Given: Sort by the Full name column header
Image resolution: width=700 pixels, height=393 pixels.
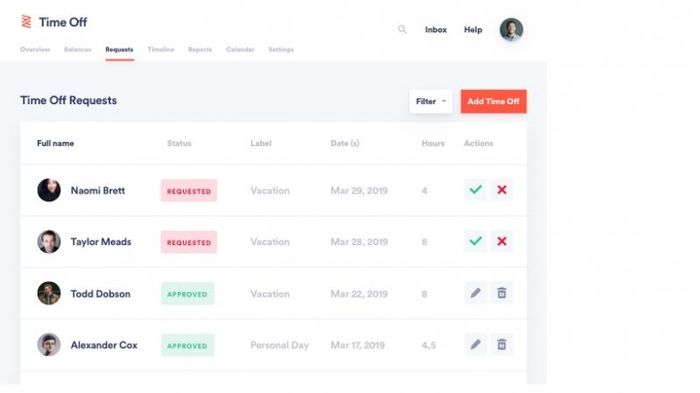Looking at the screenshot, I should click(55, 143).
